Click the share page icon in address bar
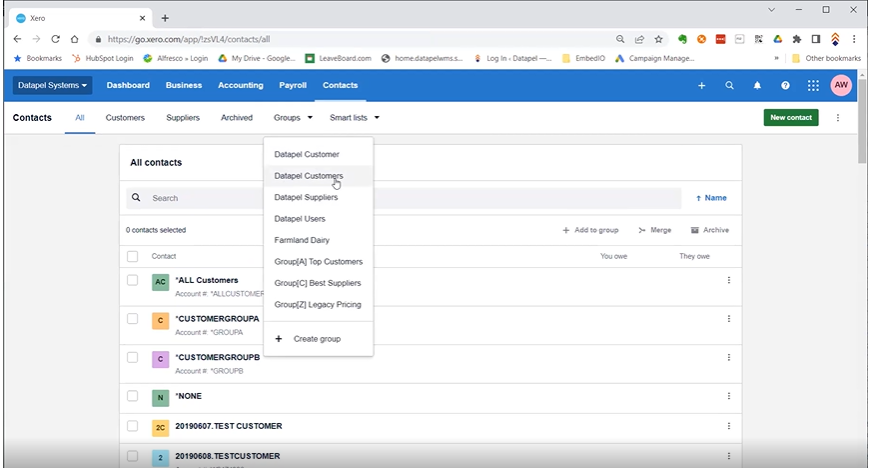The width and height of the screenshot is (869, 468). click(640, 39)
